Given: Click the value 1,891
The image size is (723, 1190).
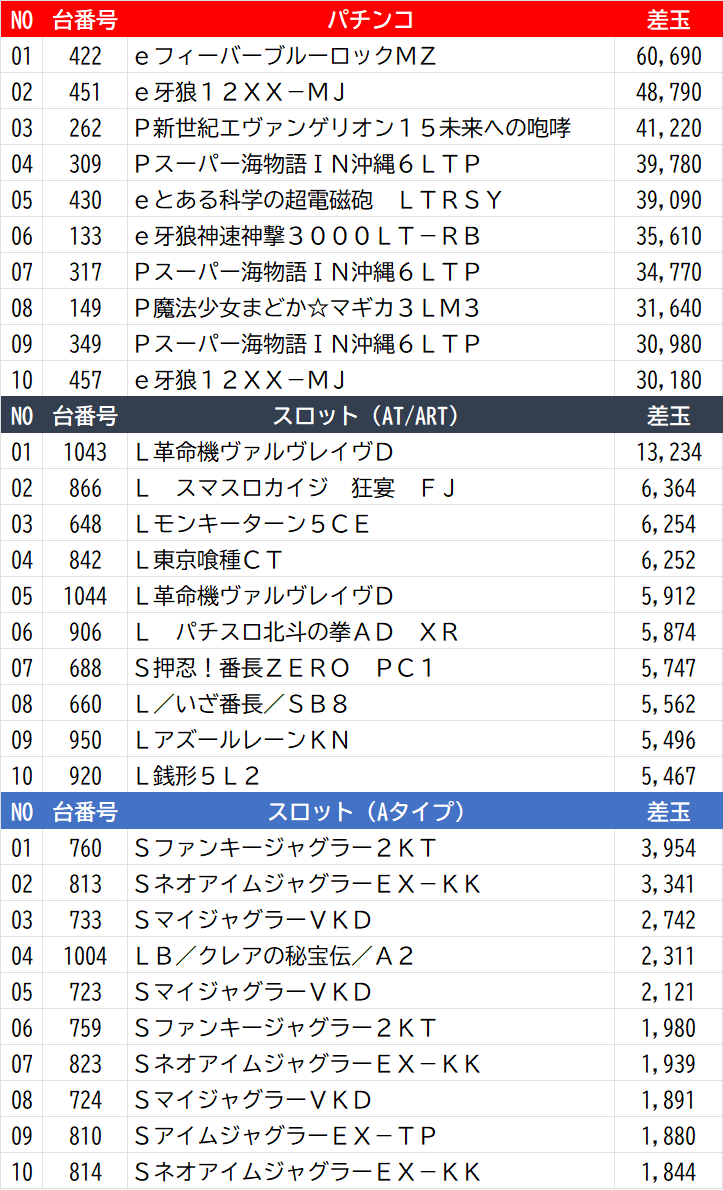Looking at the screenshot, I should pyautogui.click(x=668, y=1100).
